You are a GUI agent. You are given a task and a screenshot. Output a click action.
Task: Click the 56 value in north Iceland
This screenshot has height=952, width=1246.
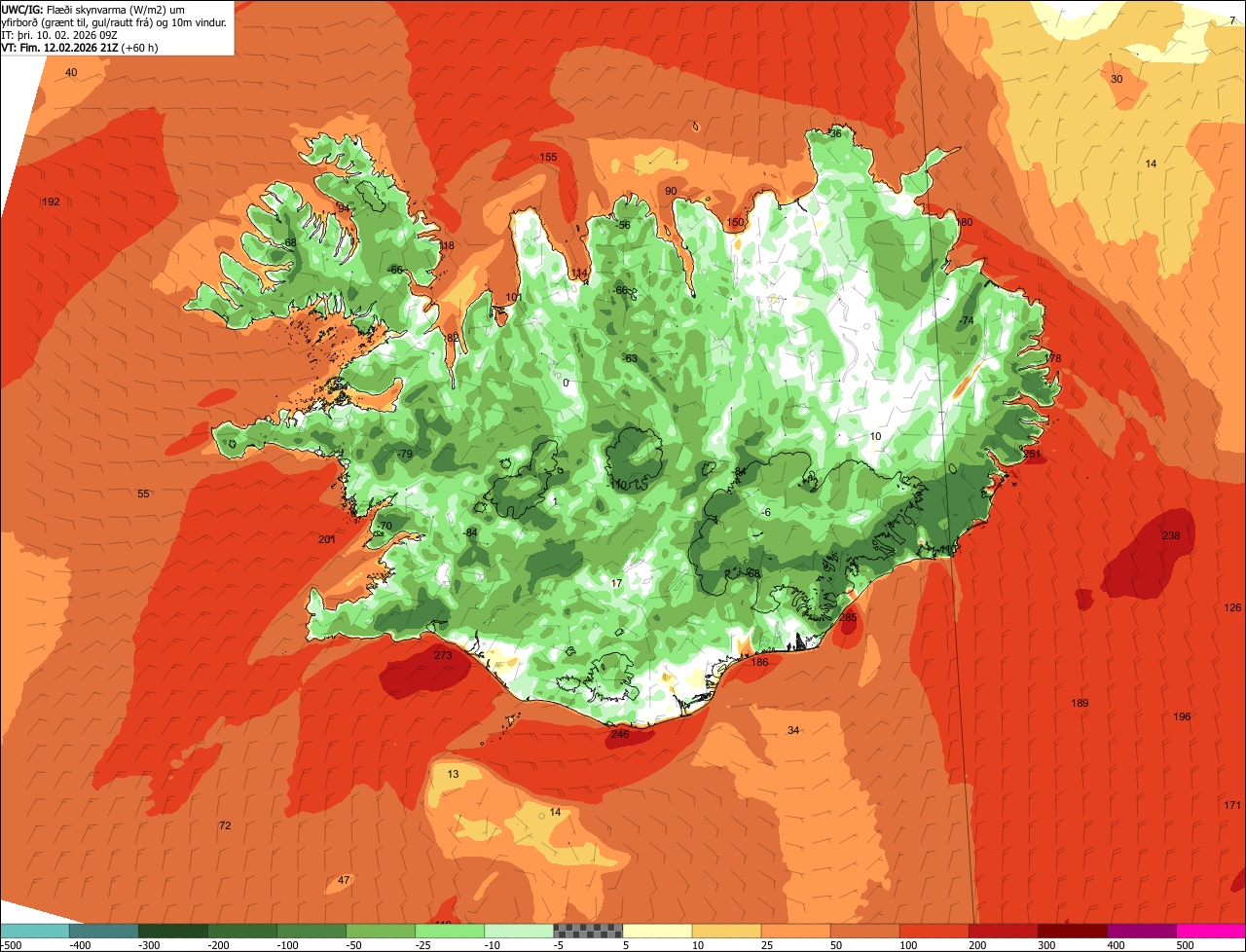[624, 225]
